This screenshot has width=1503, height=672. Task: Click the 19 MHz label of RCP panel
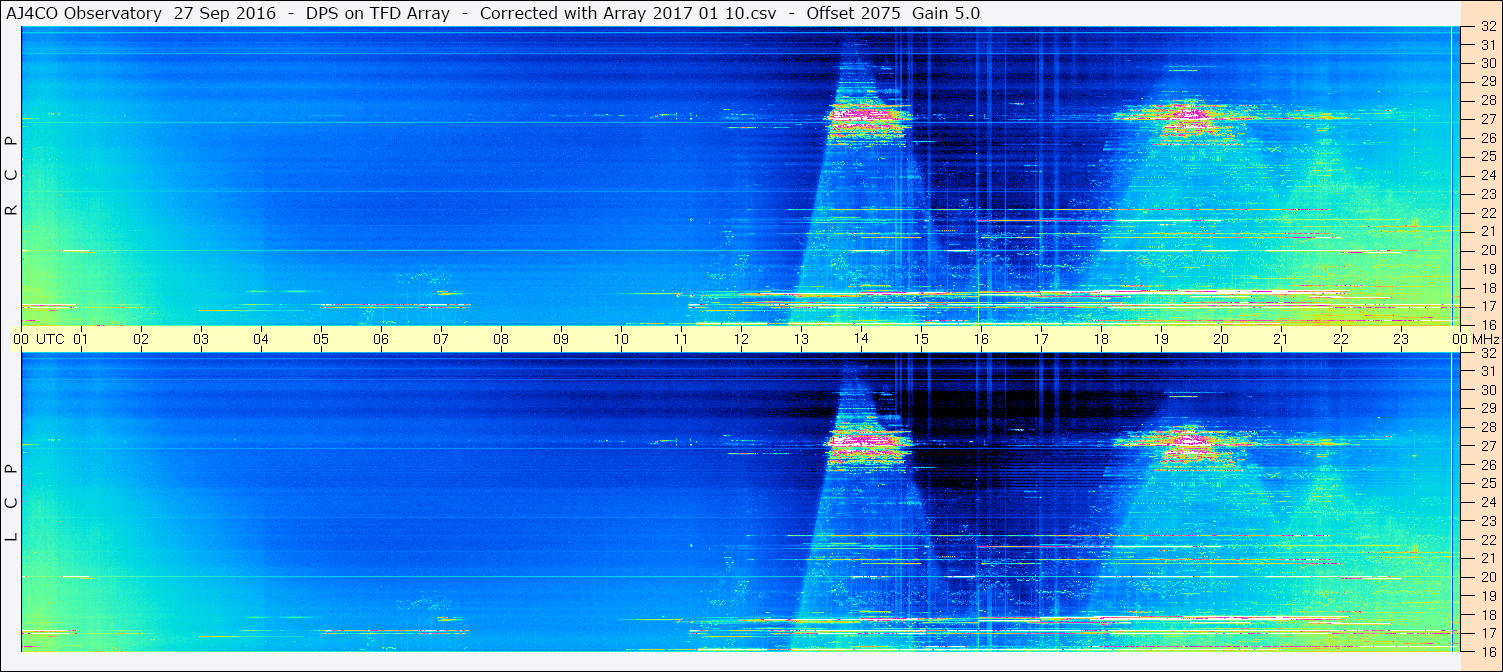[x=1487, y=268]
